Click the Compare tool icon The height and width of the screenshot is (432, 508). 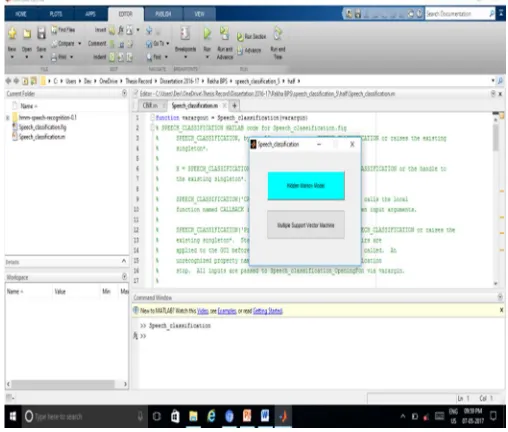tap(54, 44)
